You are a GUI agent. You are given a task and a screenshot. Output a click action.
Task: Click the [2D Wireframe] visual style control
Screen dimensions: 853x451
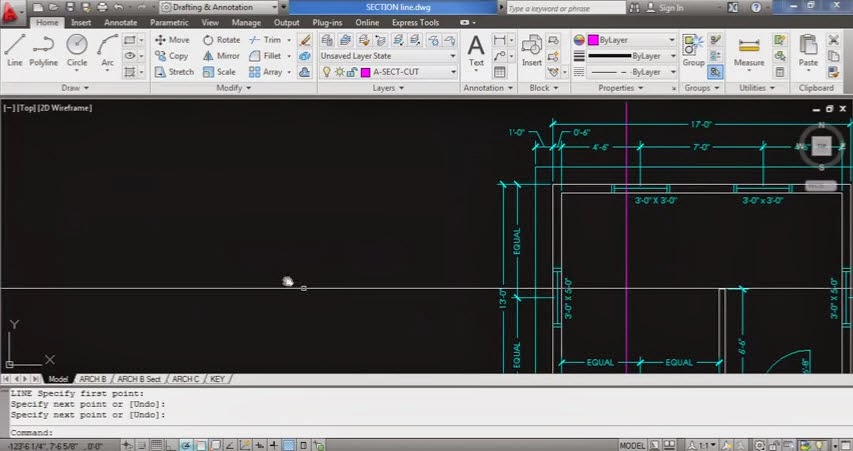coord(65,108)
